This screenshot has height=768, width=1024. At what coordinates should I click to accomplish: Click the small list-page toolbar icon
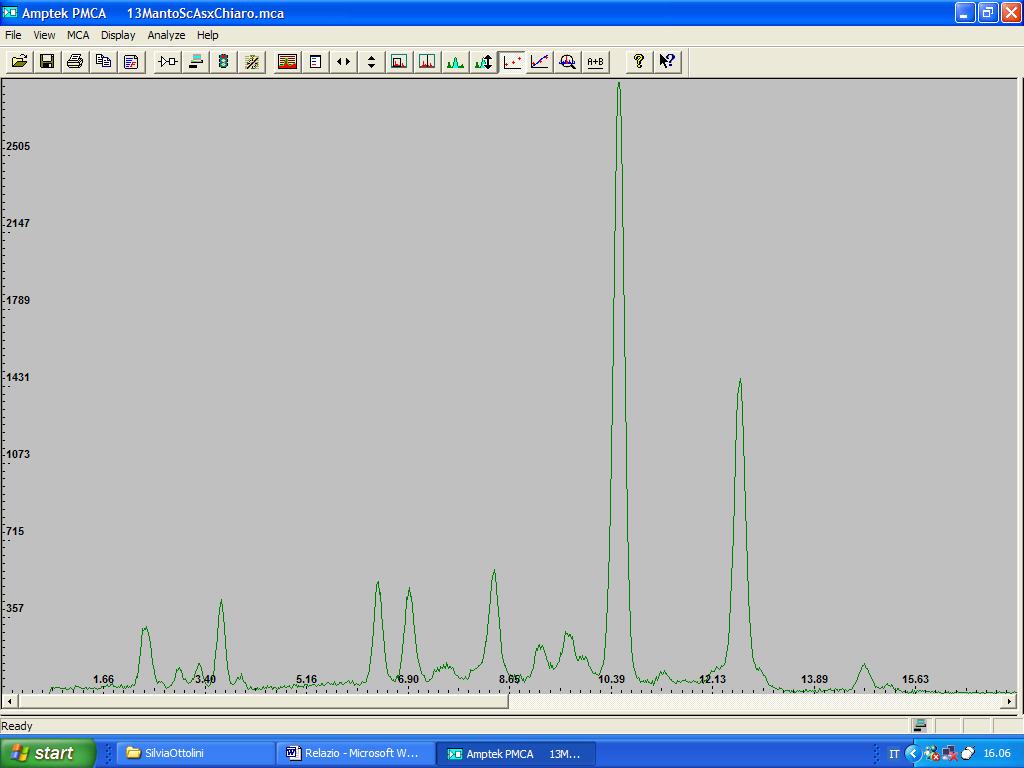[315, 61]
